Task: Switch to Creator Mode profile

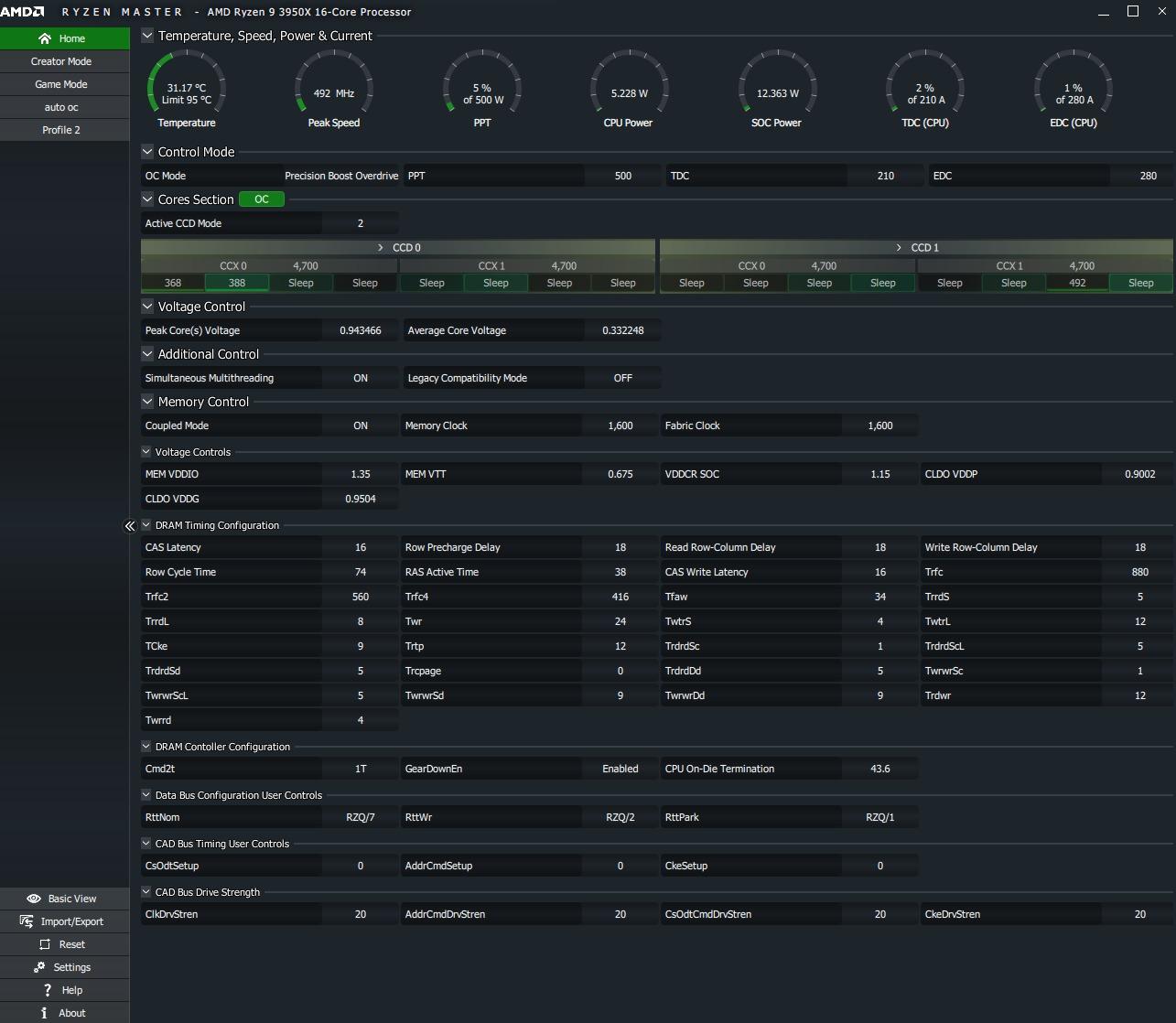Action: pyautogui.click(x=61, y=61)
